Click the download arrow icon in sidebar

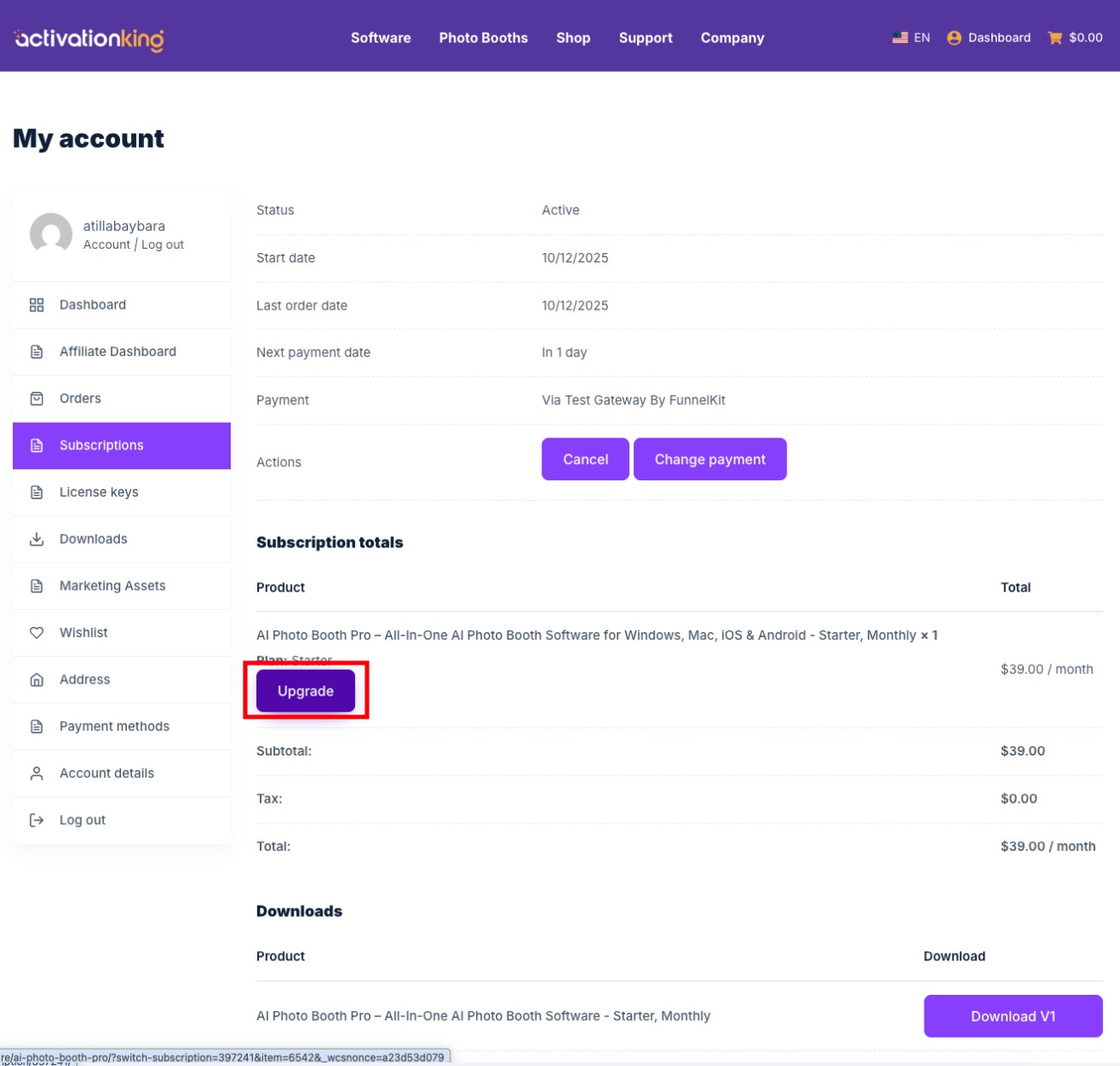tap(37, 539)
